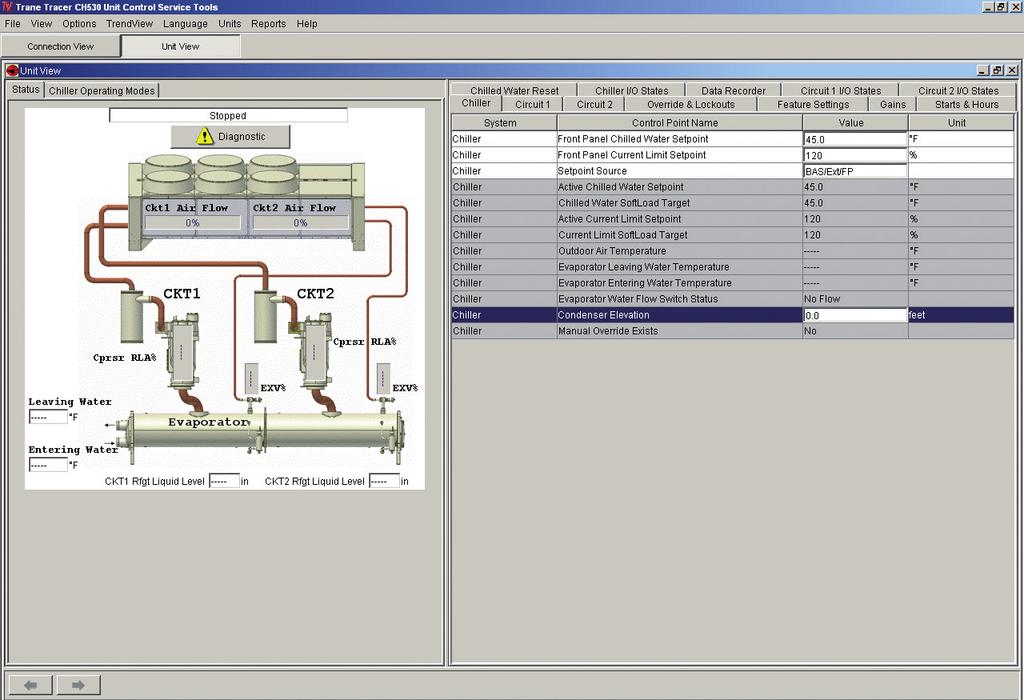Click the Control Point Name column header
The height and width of the screenshot is (700, 1024).
679,123
